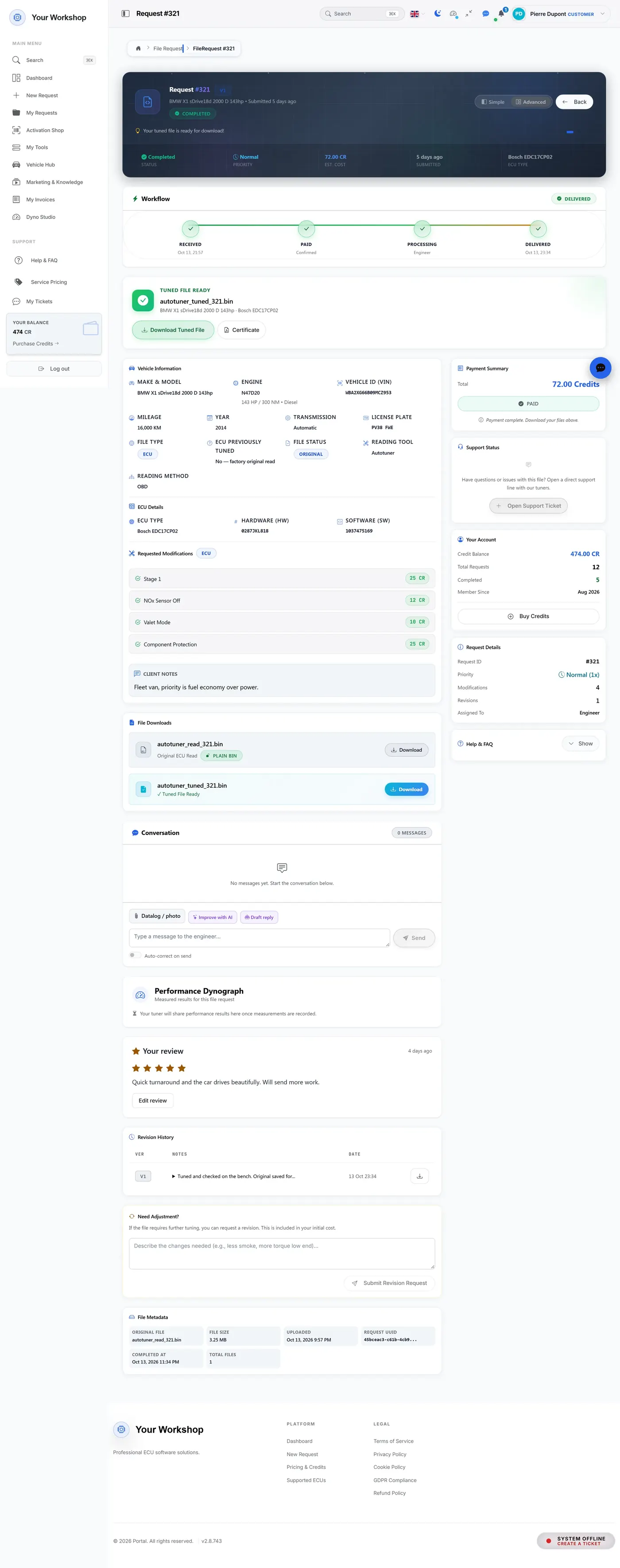Image resolution: width=620 pixels, height=1568 pixels.
Task: Download the original autotuner_read_321.bin file
Action: (406, 750)
